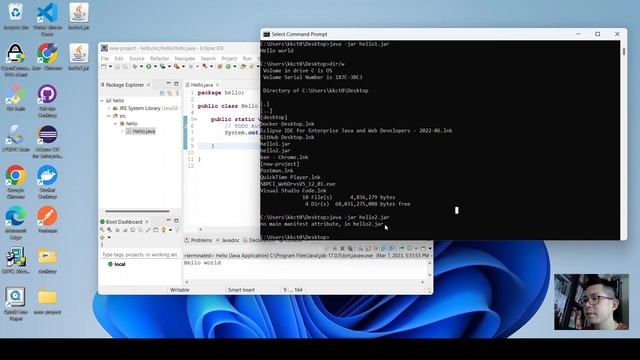Open Package Explorer view menu (three dots)
The image size is (640, 360).
pos(178,93)
